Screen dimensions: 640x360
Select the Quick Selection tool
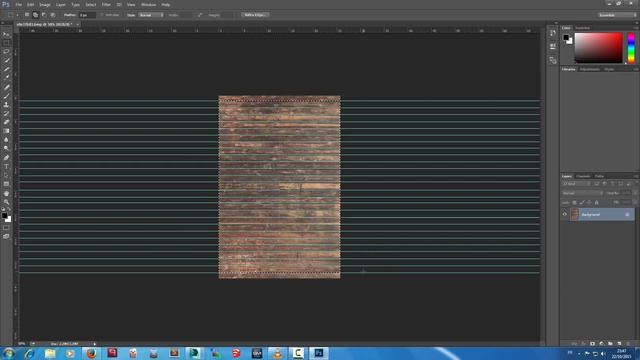coord(6,60)
